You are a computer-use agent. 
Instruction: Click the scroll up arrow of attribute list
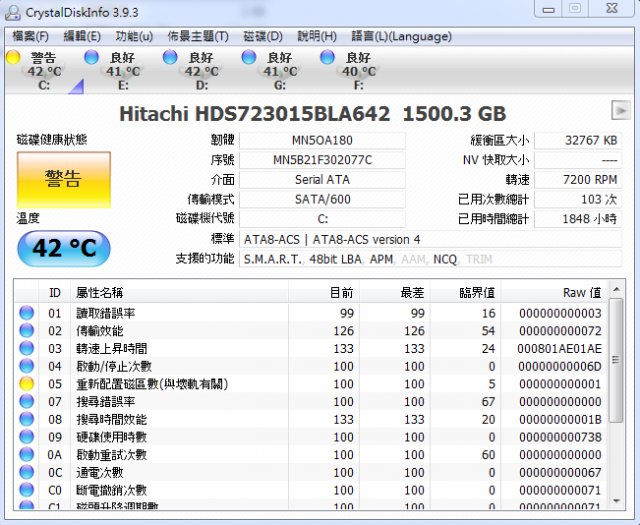click(616, 289)
